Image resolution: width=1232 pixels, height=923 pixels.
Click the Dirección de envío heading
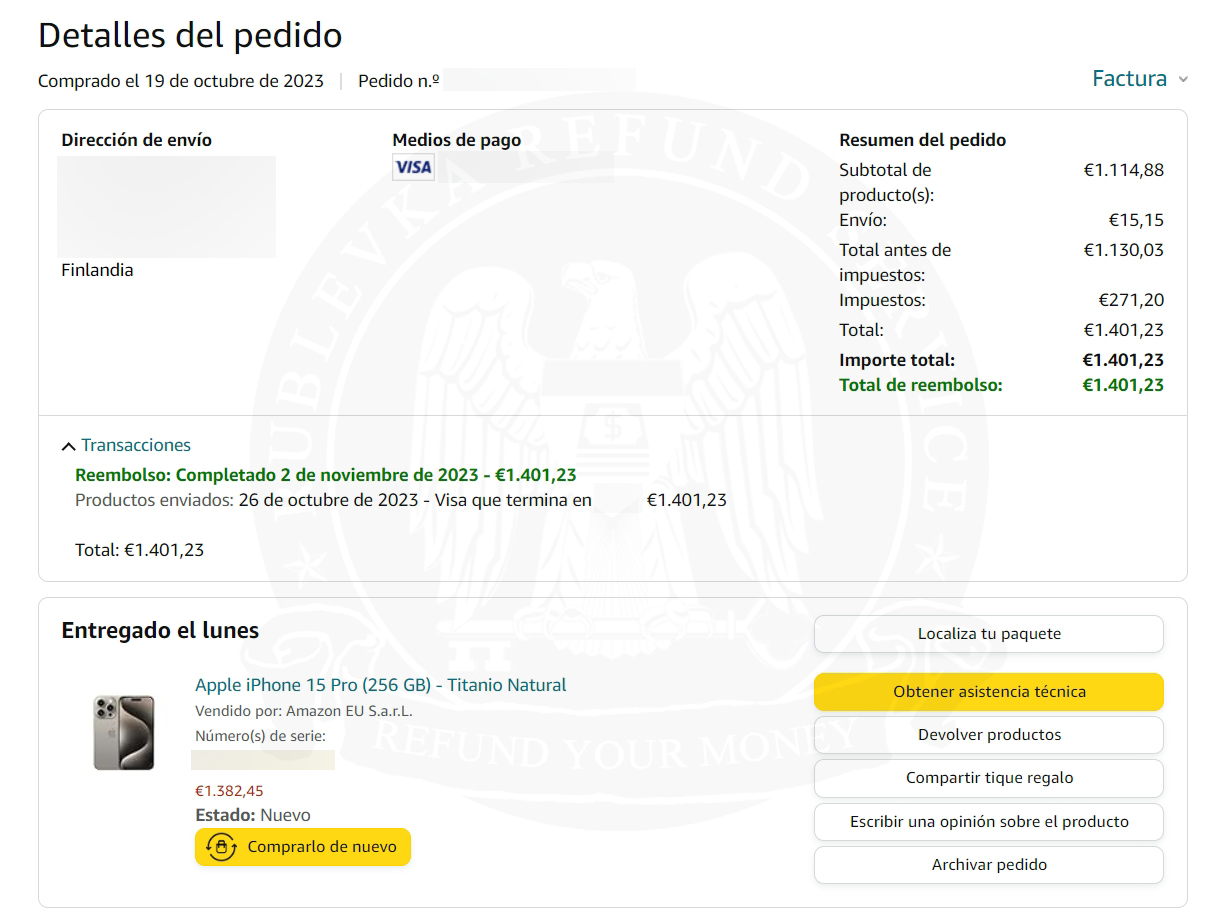point(136,140)
